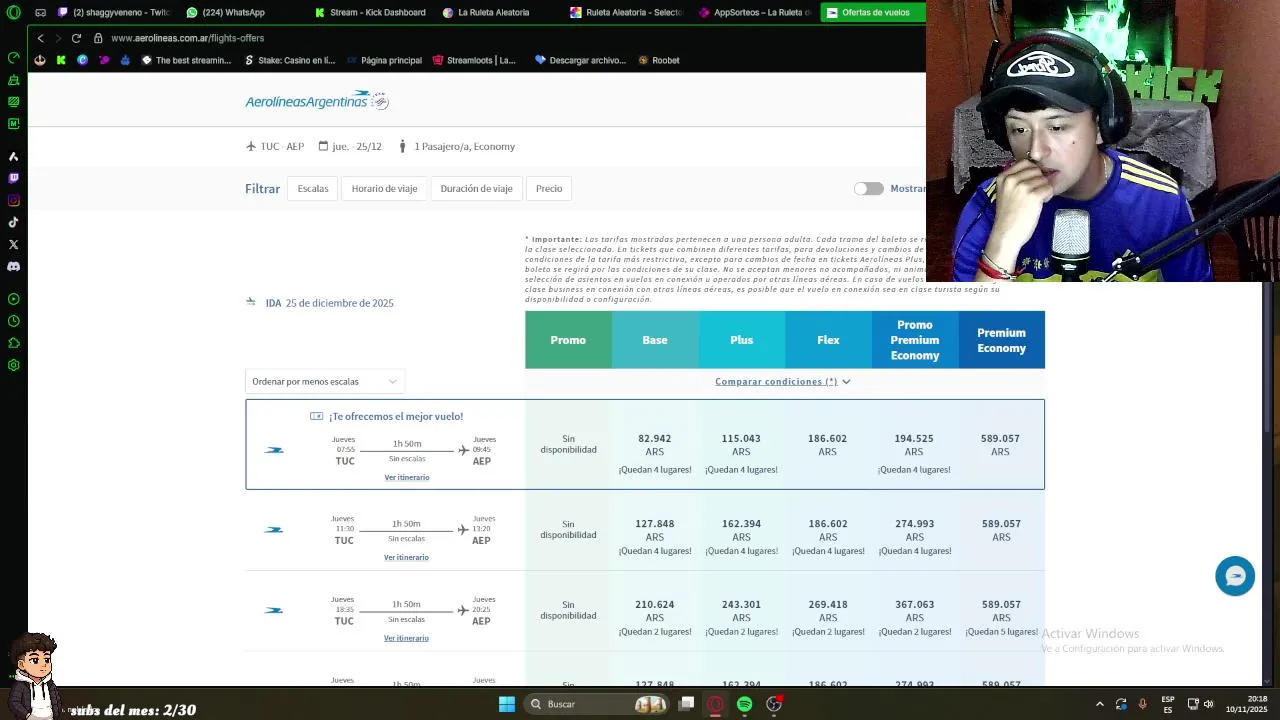Select the 194.525 ARS Promo Premium Economy fare

pyautogui.click(x=914, y=445)
